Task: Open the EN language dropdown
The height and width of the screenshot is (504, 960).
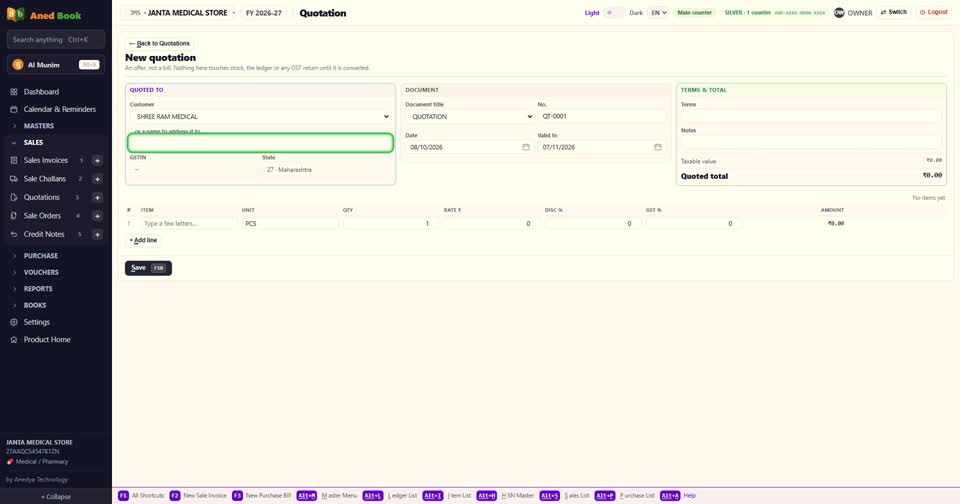Action: [658, 13]
